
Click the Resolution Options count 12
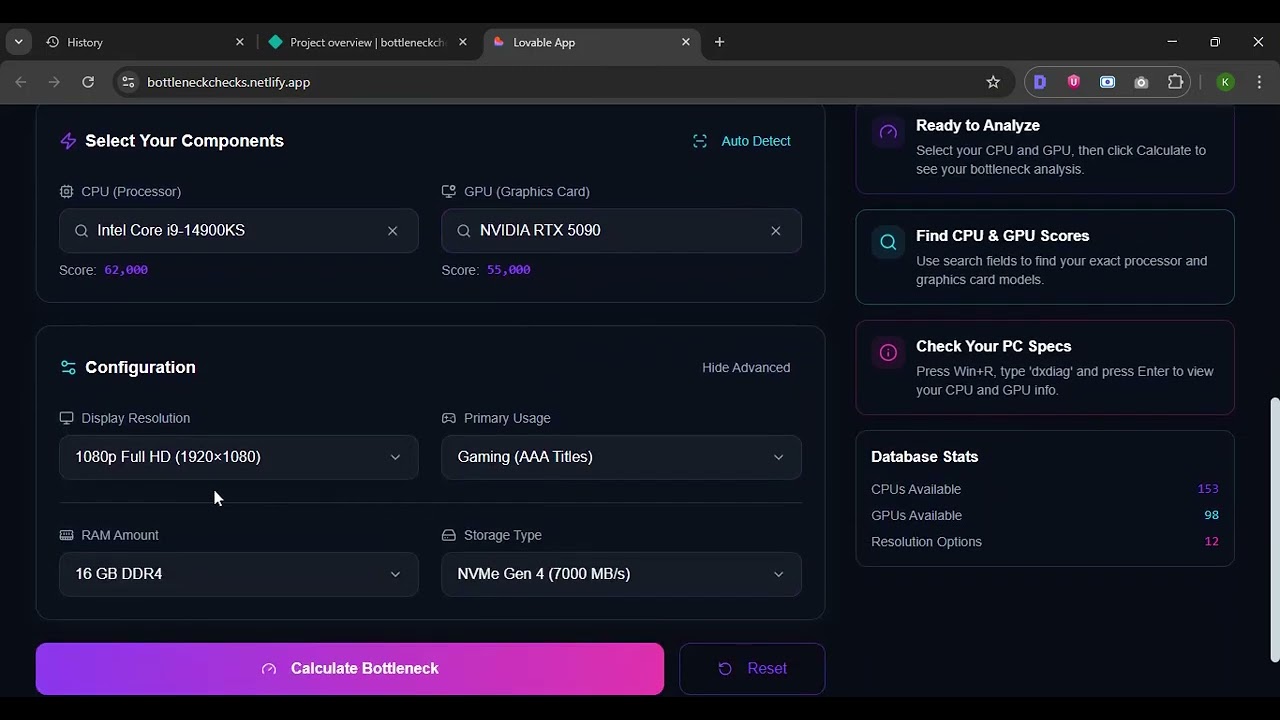pos(1211,542)
